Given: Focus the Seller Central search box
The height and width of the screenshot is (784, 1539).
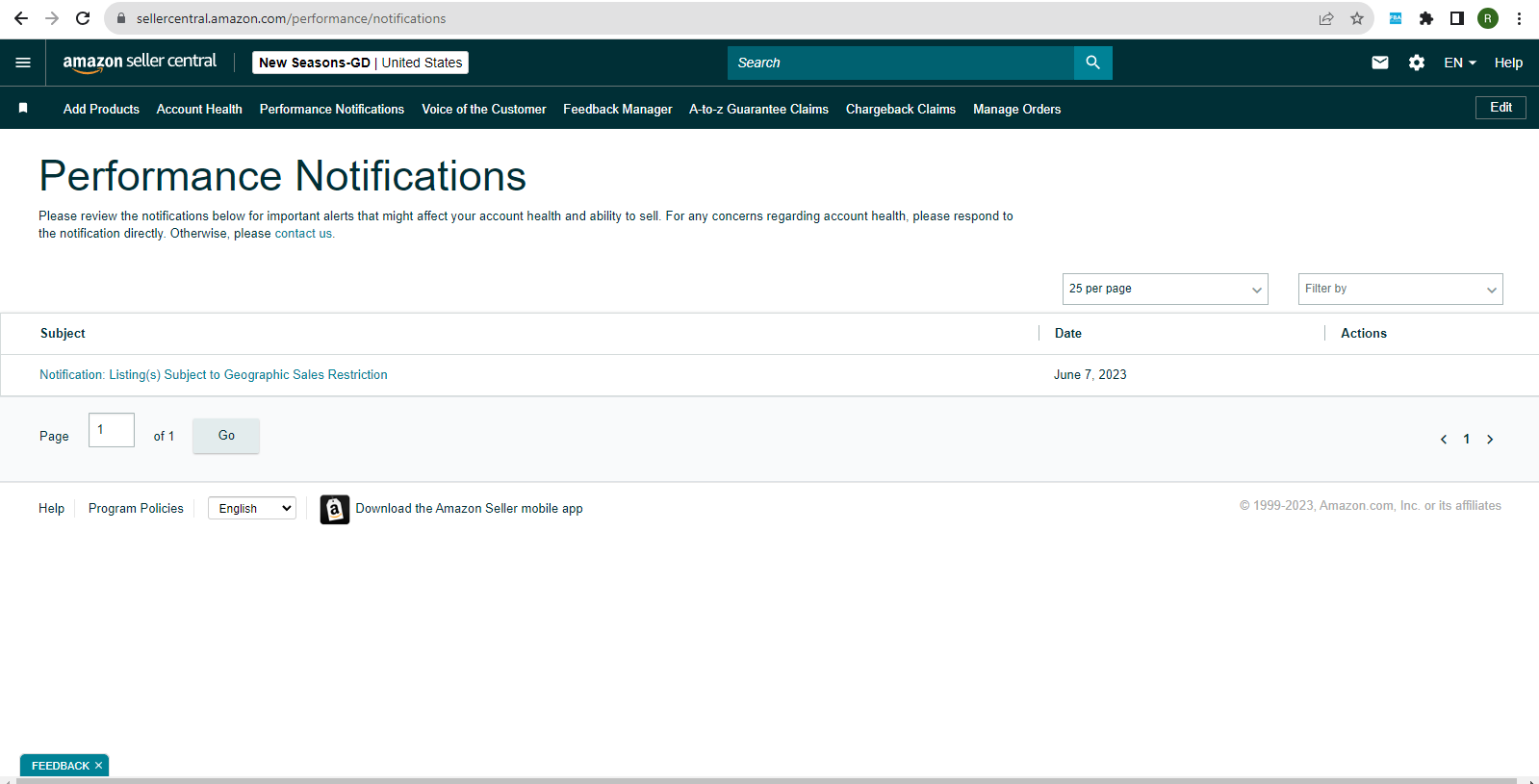Looking at the screenshot, I should point(901,63).
